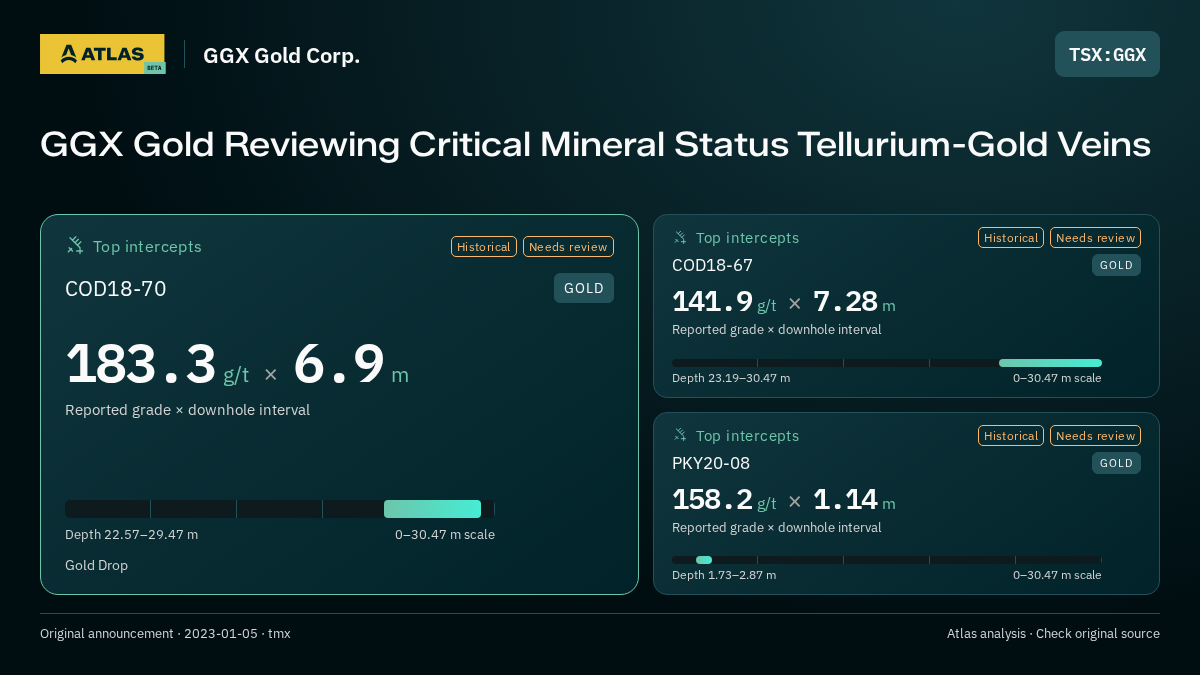Click 0–30.47 m scale label on COD18-70 card
Screen dimensions: 1200x675
(445, 534)
